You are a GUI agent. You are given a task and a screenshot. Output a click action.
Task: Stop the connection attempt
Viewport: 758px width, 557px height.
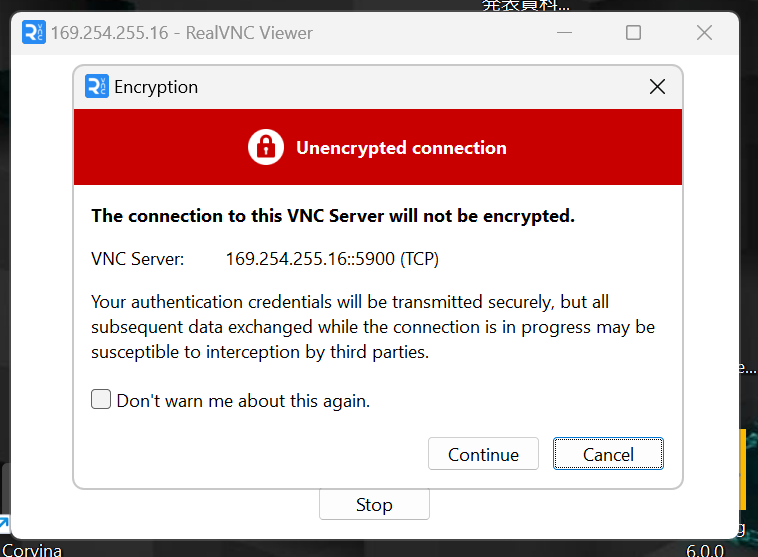374,504
